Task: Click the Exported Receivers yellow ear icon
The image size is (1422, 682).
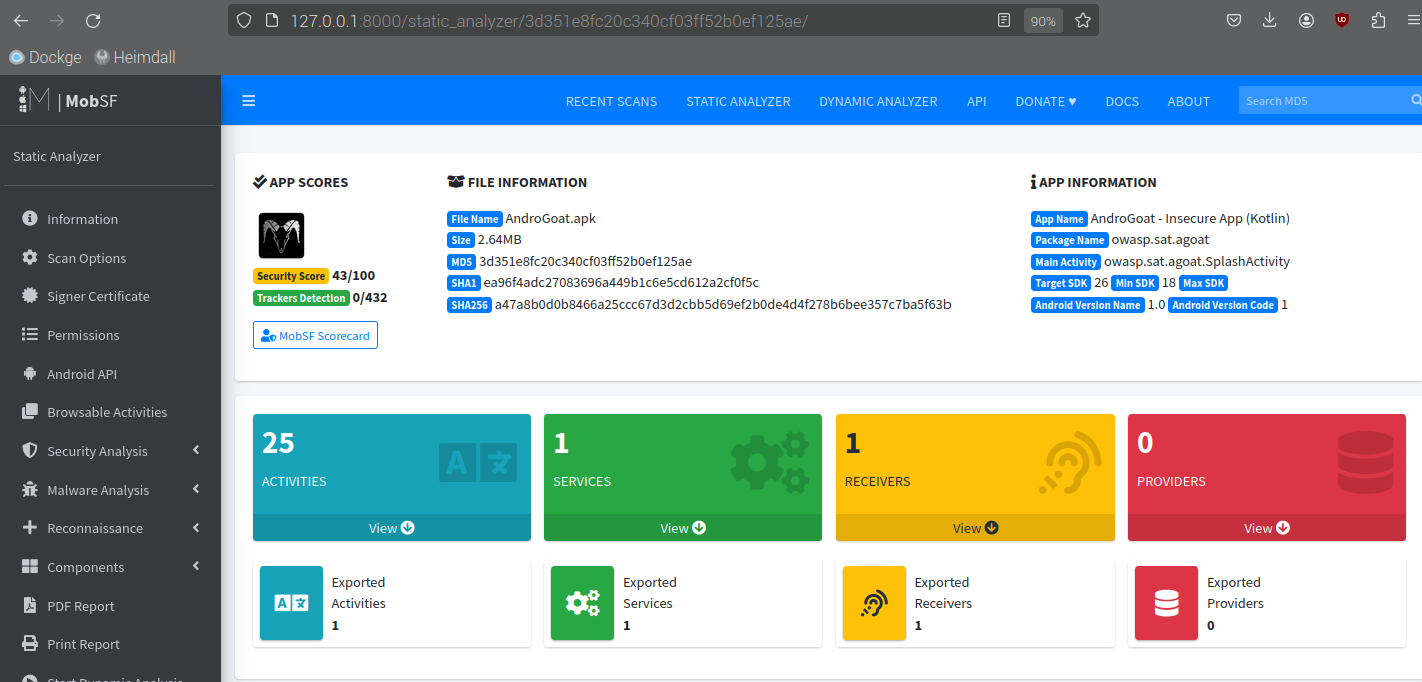Action: pos(874,603)
